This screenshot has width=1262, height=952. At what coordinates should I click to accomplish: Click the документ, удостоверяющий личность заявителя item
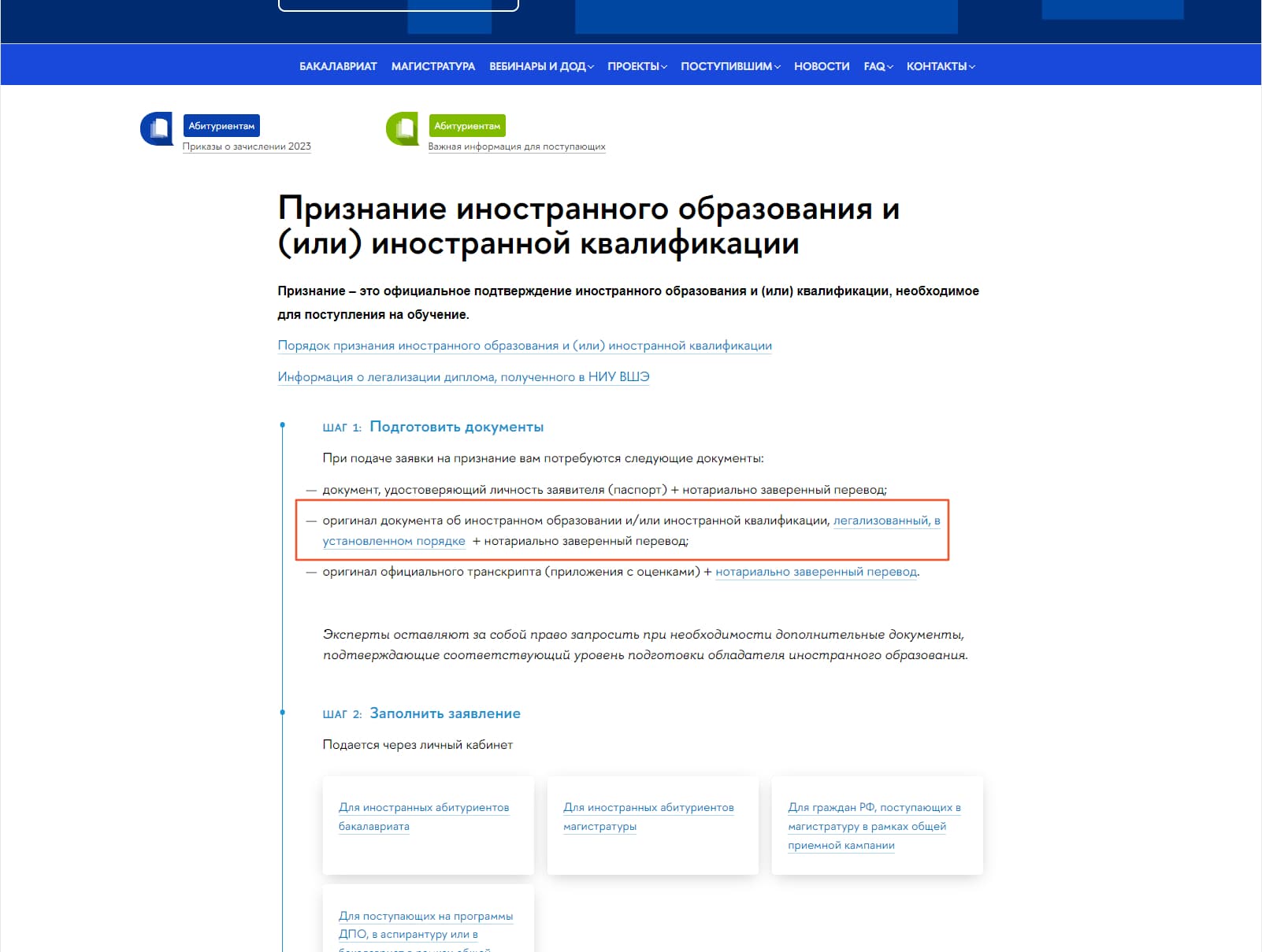tap(604, 490)
